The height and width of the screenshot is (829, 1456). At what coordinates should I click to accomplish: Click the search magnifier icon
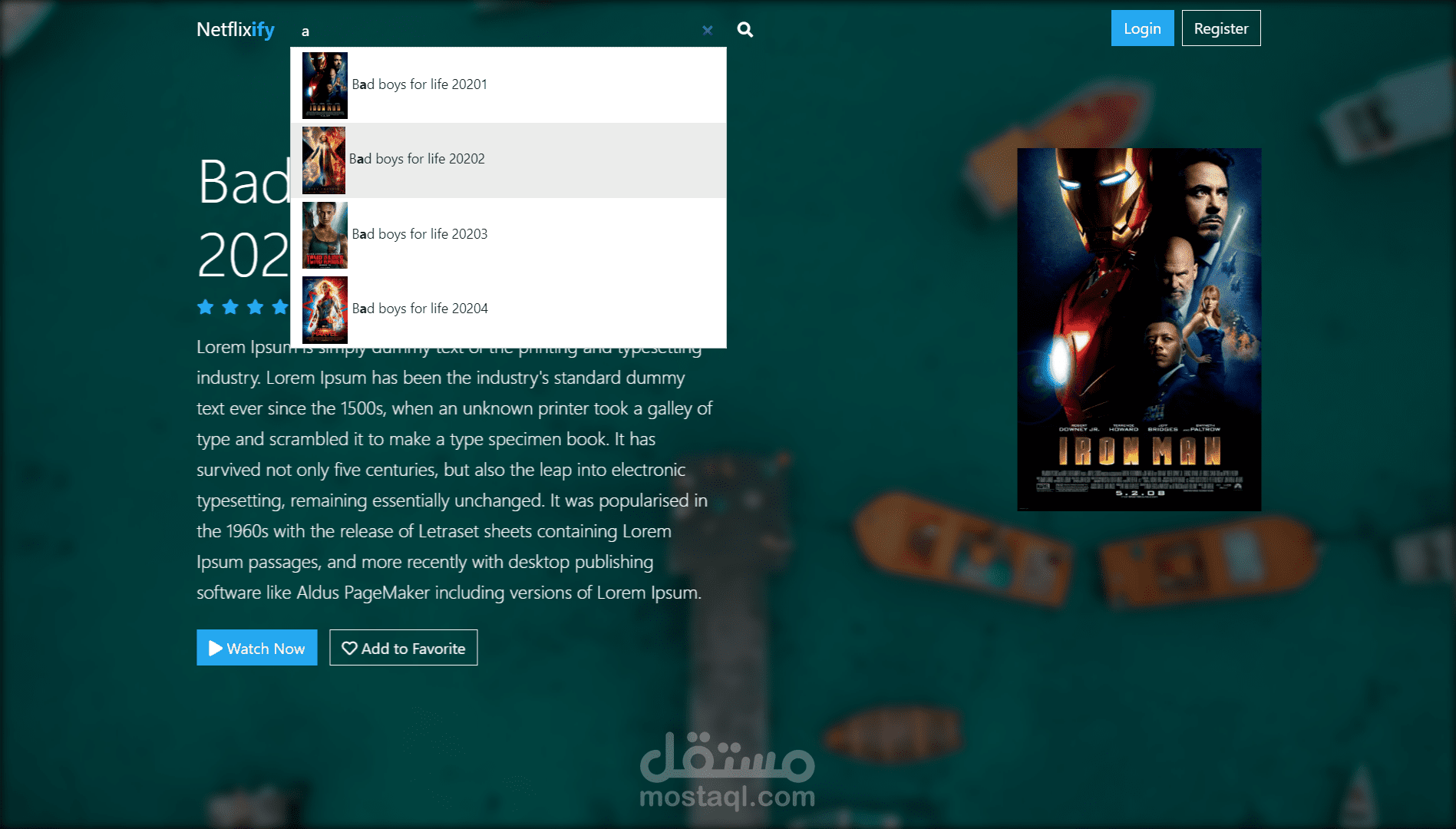(745, 30)
